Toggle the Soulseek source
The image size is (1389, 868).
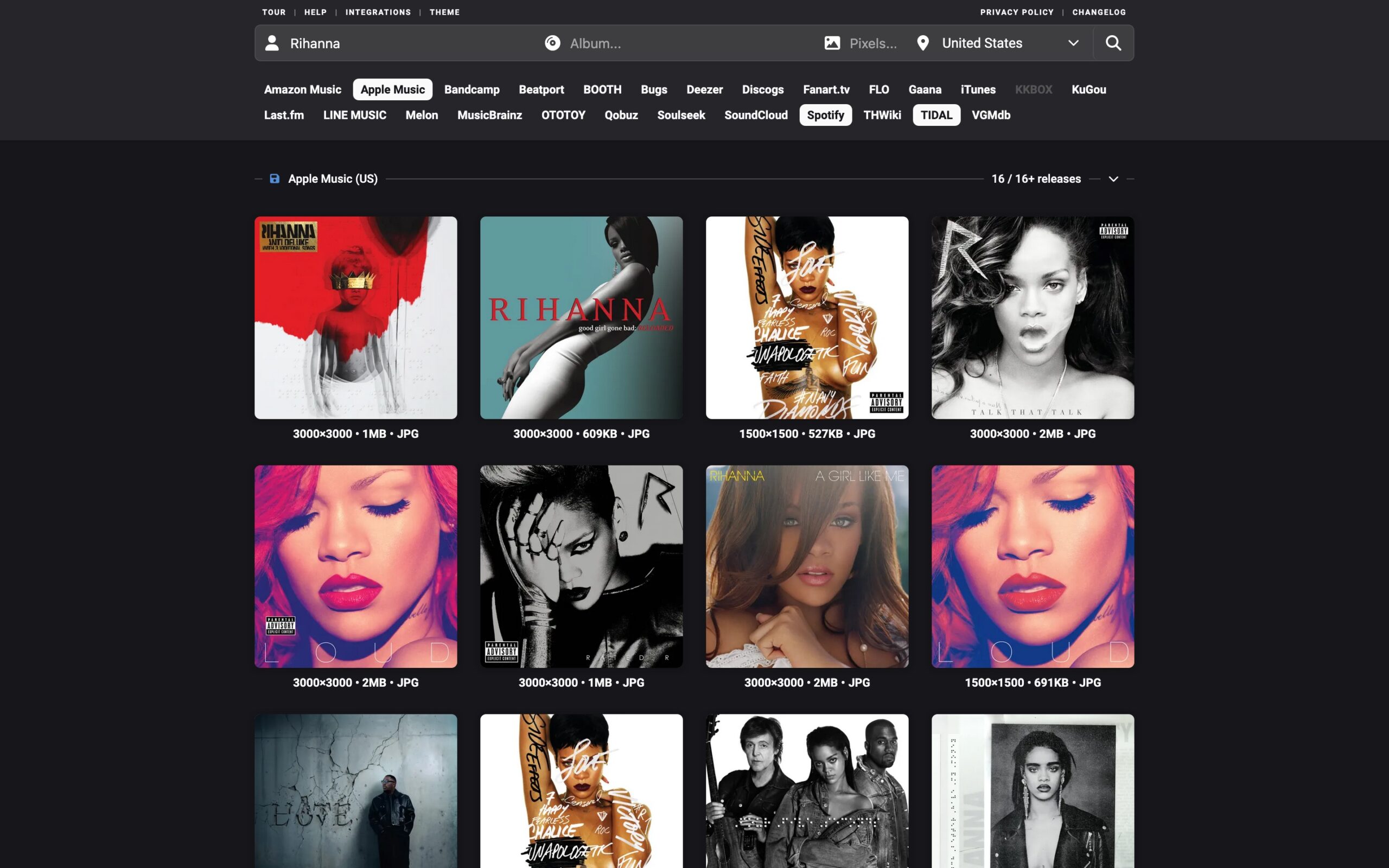(681, 115)
